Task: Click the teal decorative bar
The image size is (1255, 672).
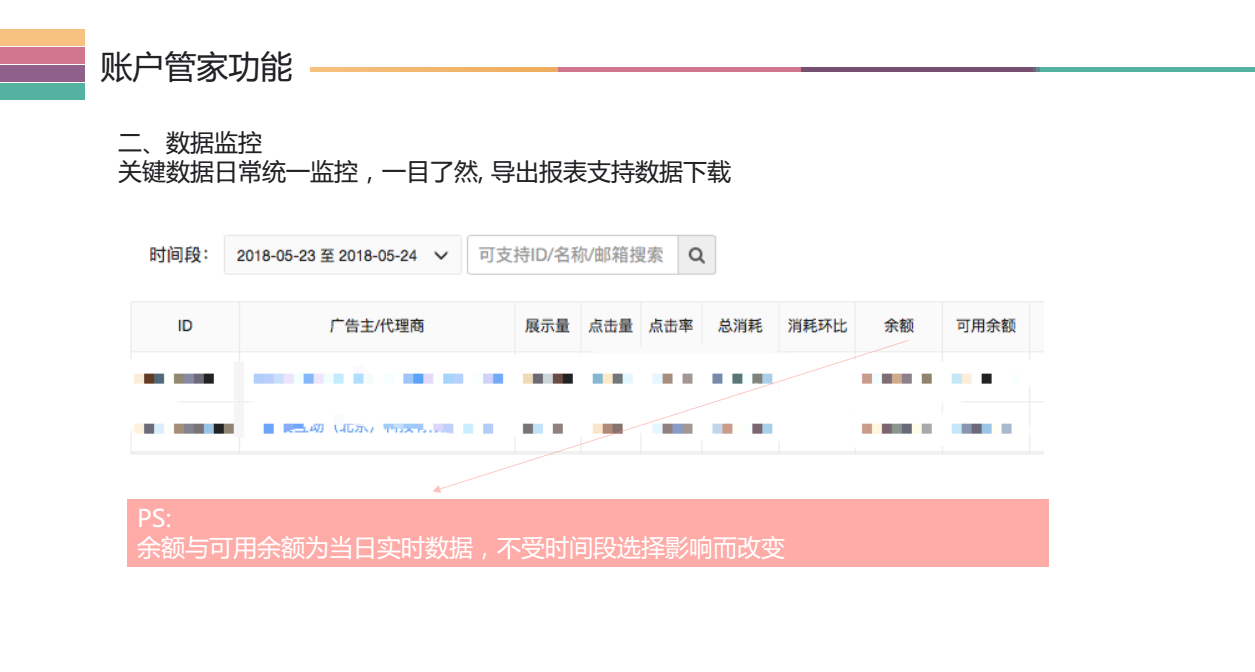Action: [41, 91]
